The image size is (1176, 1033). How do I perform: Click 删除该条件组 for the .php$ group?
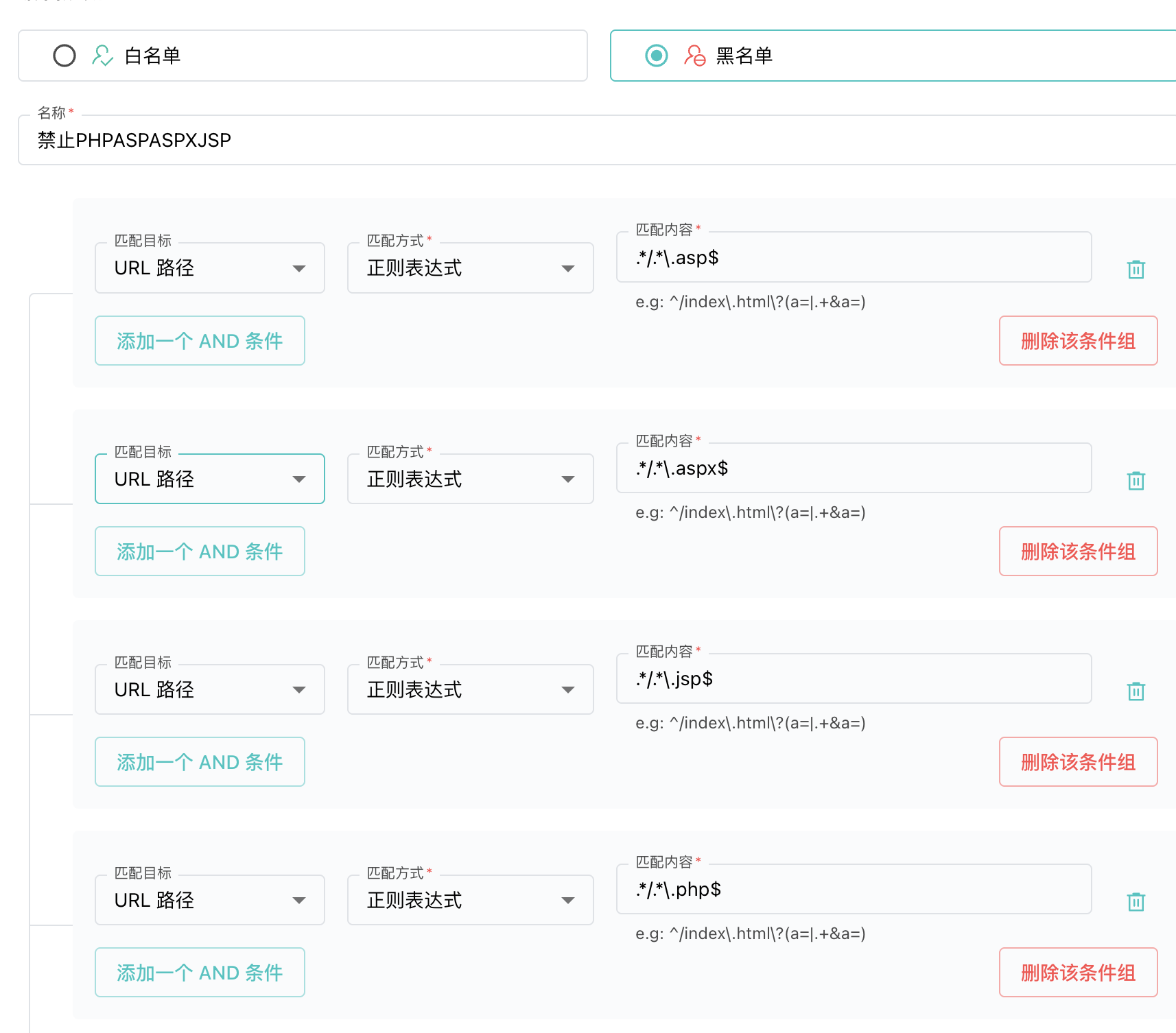point(1079,973)
